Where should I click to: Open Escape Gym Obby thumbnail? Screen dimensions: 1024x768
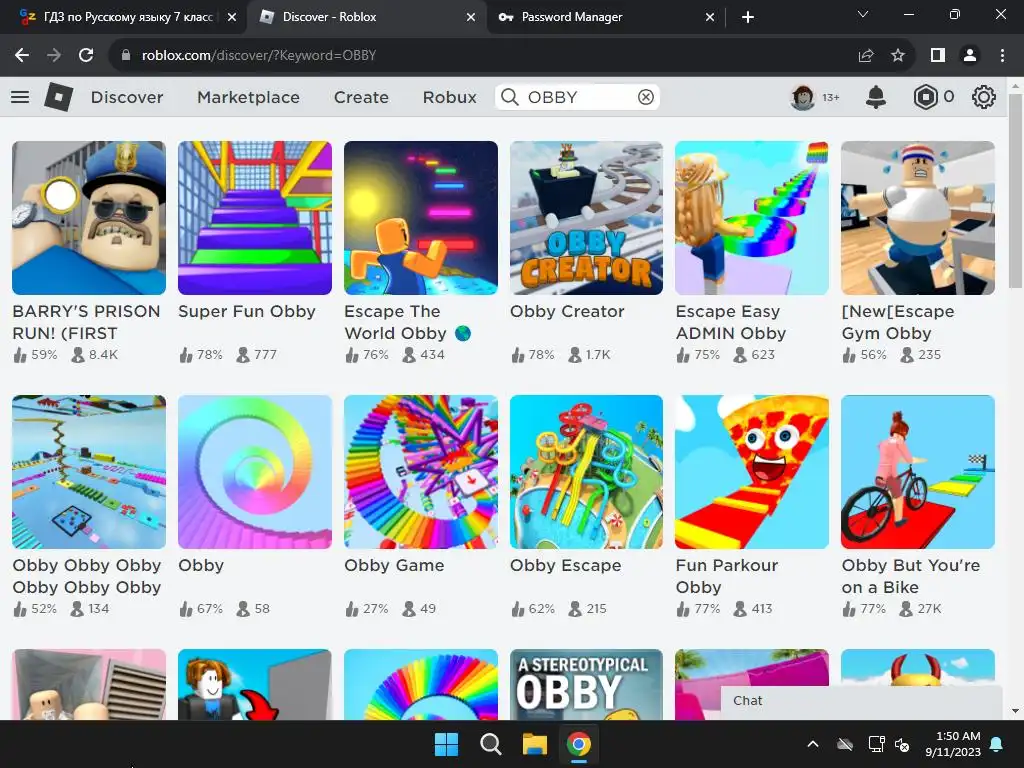click(x=918, y=217)
